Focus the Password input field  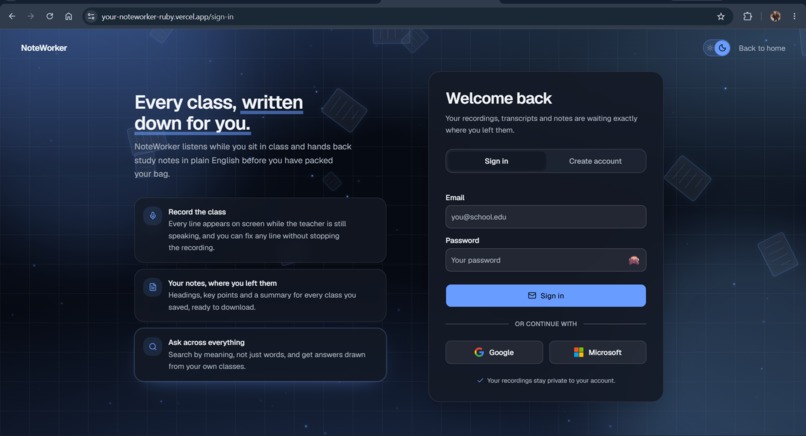point(546,260)
